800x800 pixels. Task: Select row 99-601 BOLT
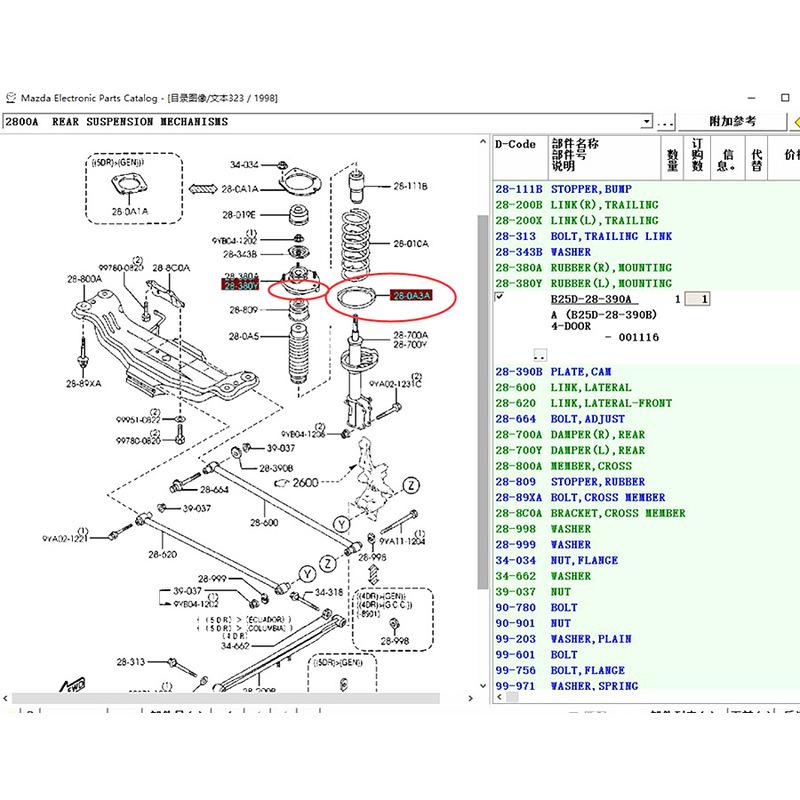pyautogui.click(x=646, y=655)
